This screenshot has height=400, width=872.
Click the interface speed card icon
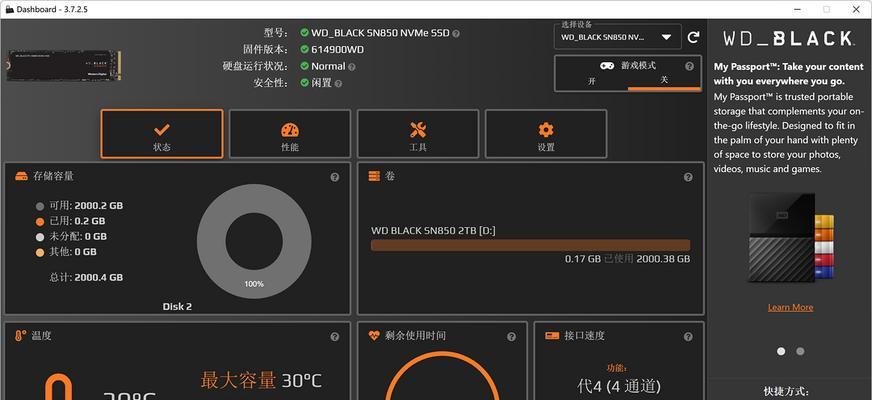(x=552, y=335)
